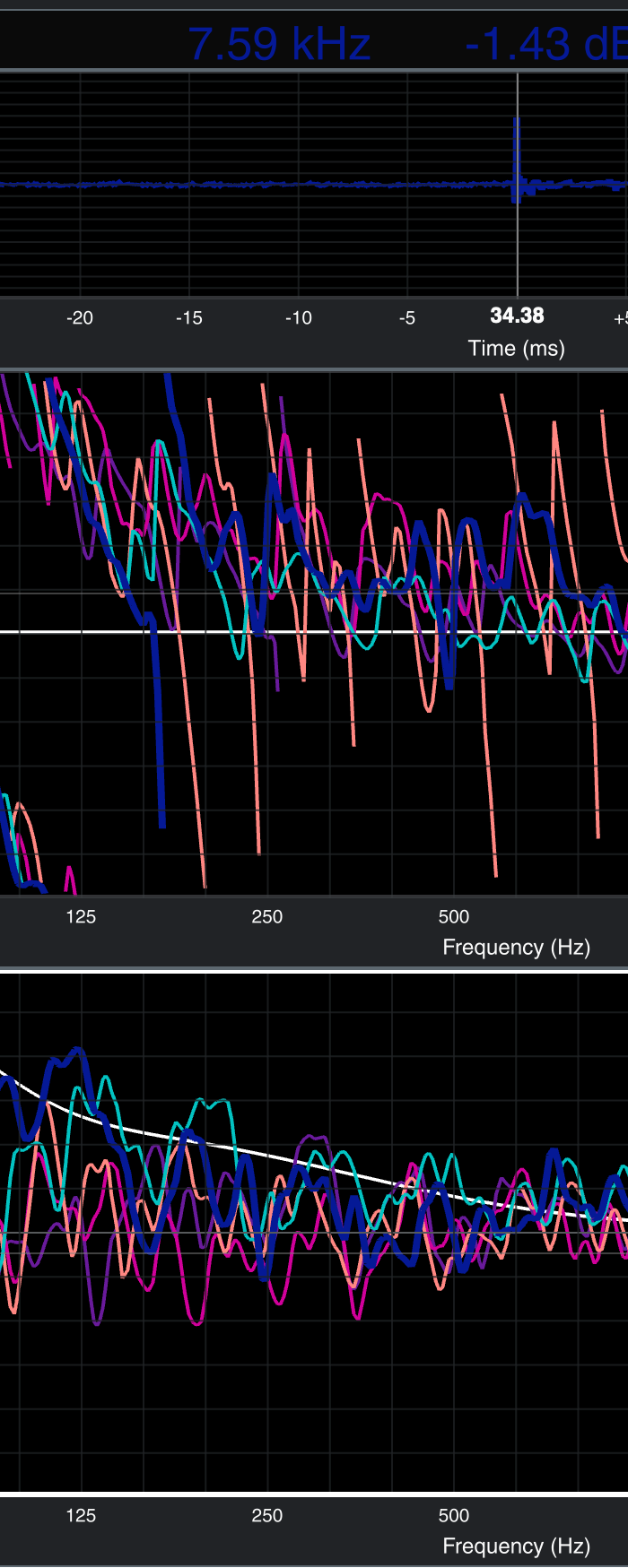Click the 500 label under the magnitude graph
Screen dimensions: 628x1568
tap(454, 1516)
